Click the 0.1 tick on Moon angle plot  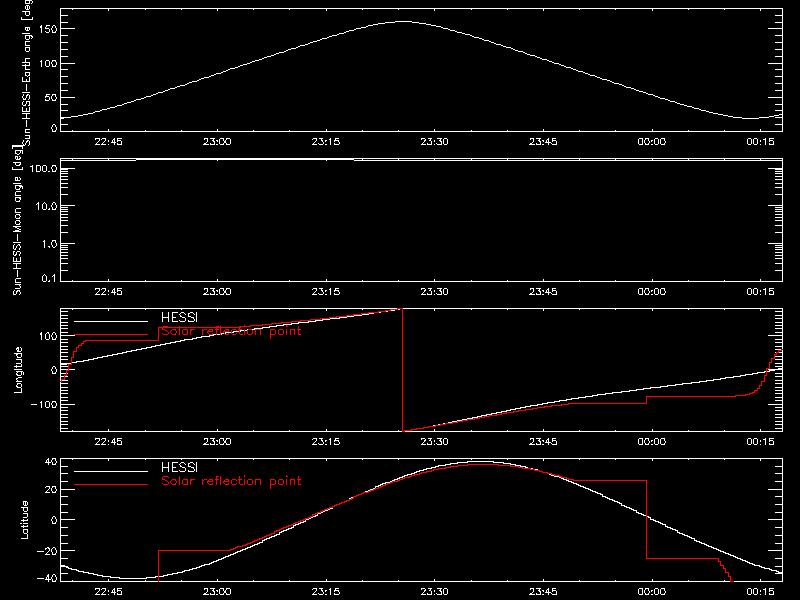pyautogui.click(x=51, y=278)
